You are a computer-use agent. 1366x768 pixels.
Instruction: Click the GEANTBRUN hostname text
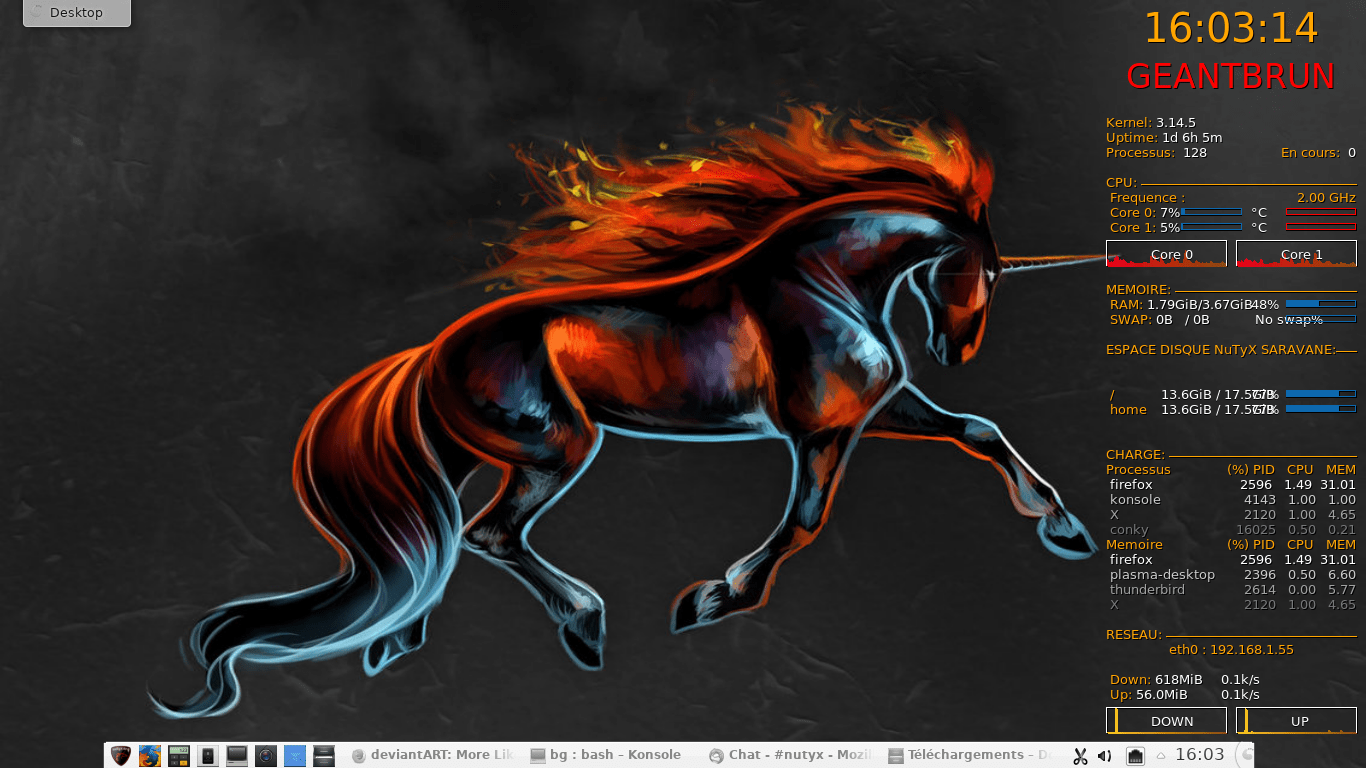[x=1231, y=76]
